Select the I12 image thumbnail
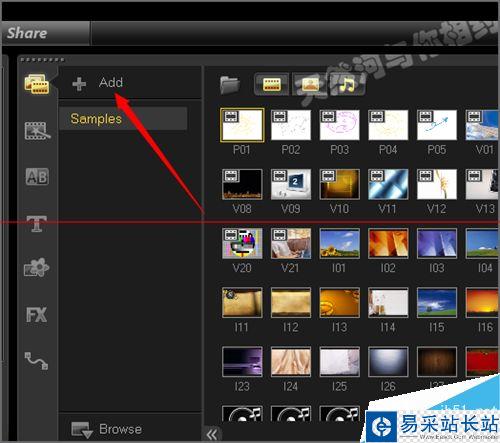The height and width of the screenshot is (443, 500). pyautogui.click(x=291, y=303)
